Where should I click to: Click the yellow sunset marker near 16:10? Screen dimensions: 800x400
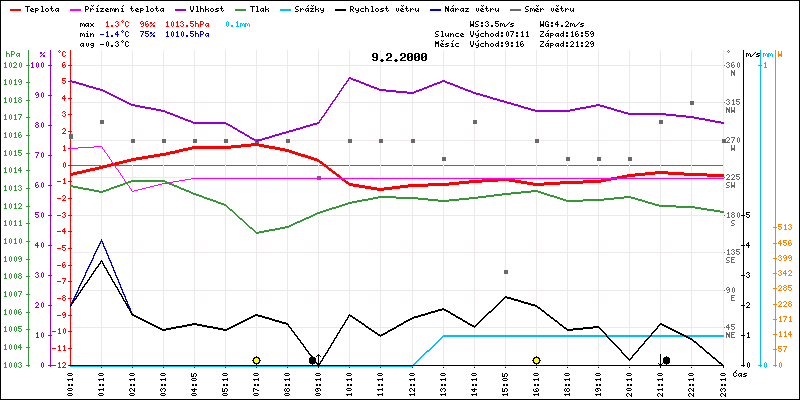point(537,360)
